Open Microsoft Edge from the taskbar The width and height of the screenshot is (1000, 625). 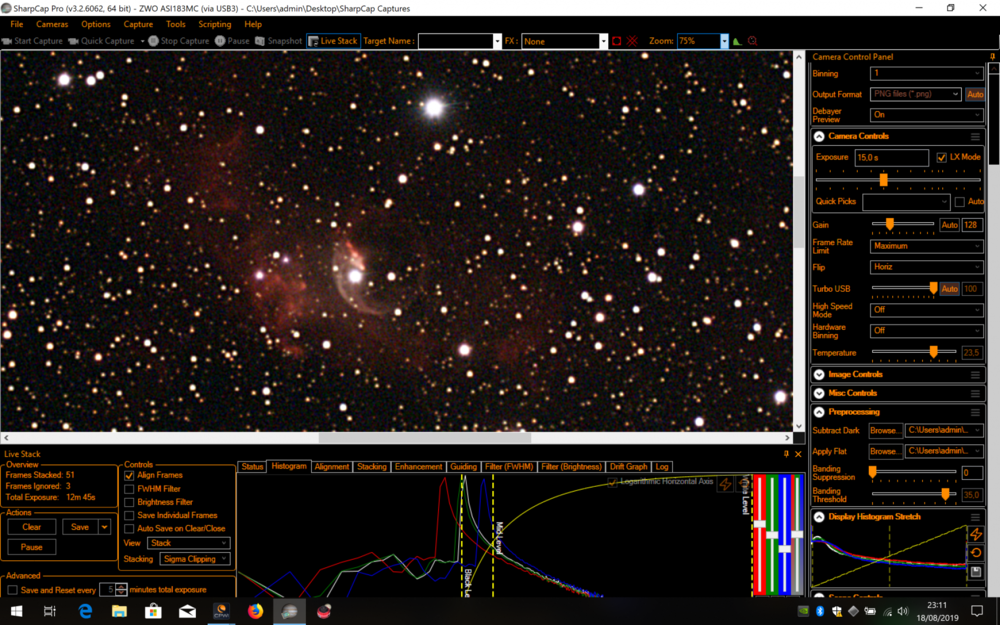tap(85, 611)
